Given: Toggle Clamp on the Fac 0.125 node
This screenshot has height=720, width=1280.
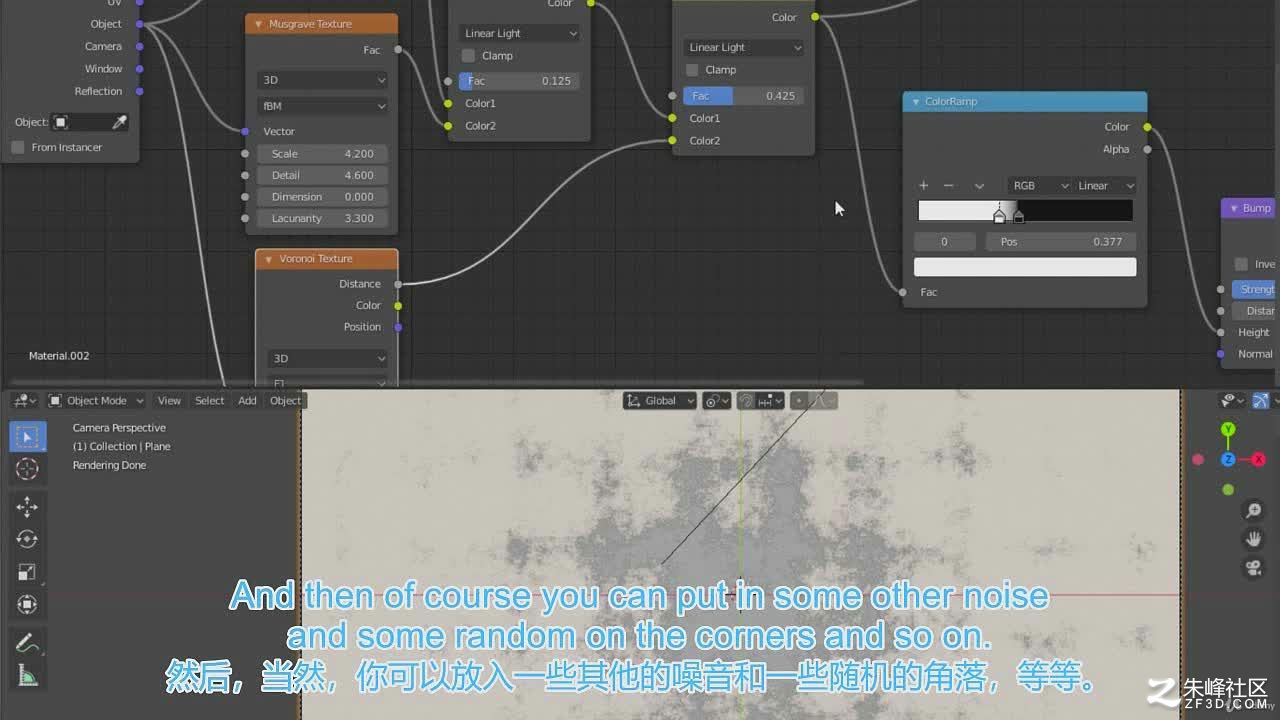Looking at the screenshot, I should [x=468, y=56].
